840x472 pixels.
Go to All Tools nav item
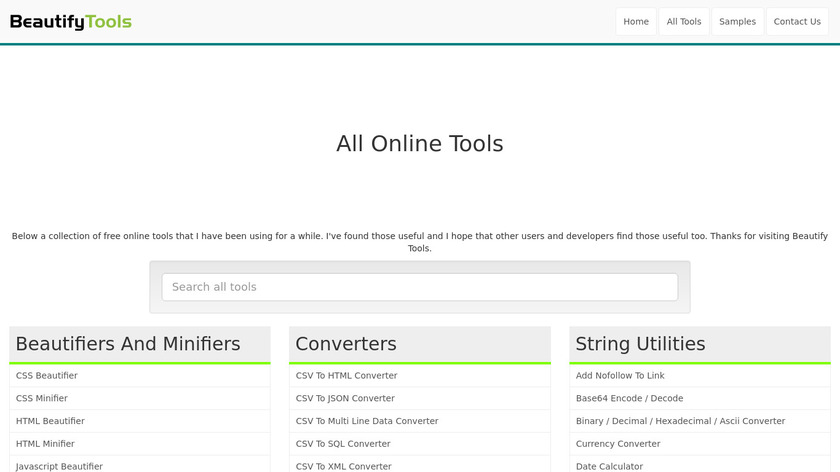click(x=684, y=21)
